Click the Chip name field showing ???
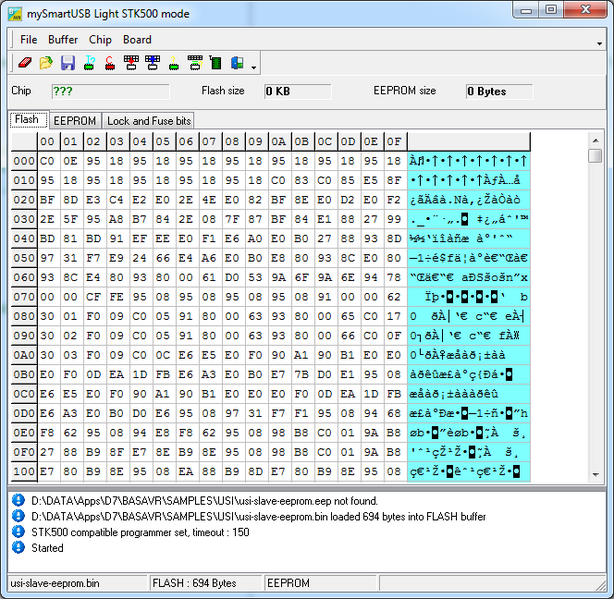This screenshot has height=599, width=614. pyautogui.click(x=110, y=91)
